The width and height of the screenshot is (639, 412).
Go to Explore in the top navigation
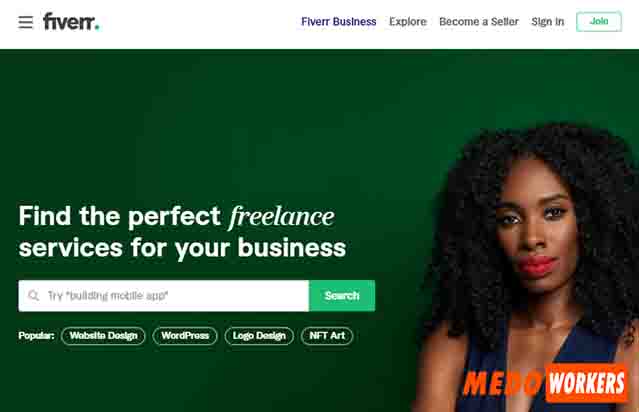point(408,22)
